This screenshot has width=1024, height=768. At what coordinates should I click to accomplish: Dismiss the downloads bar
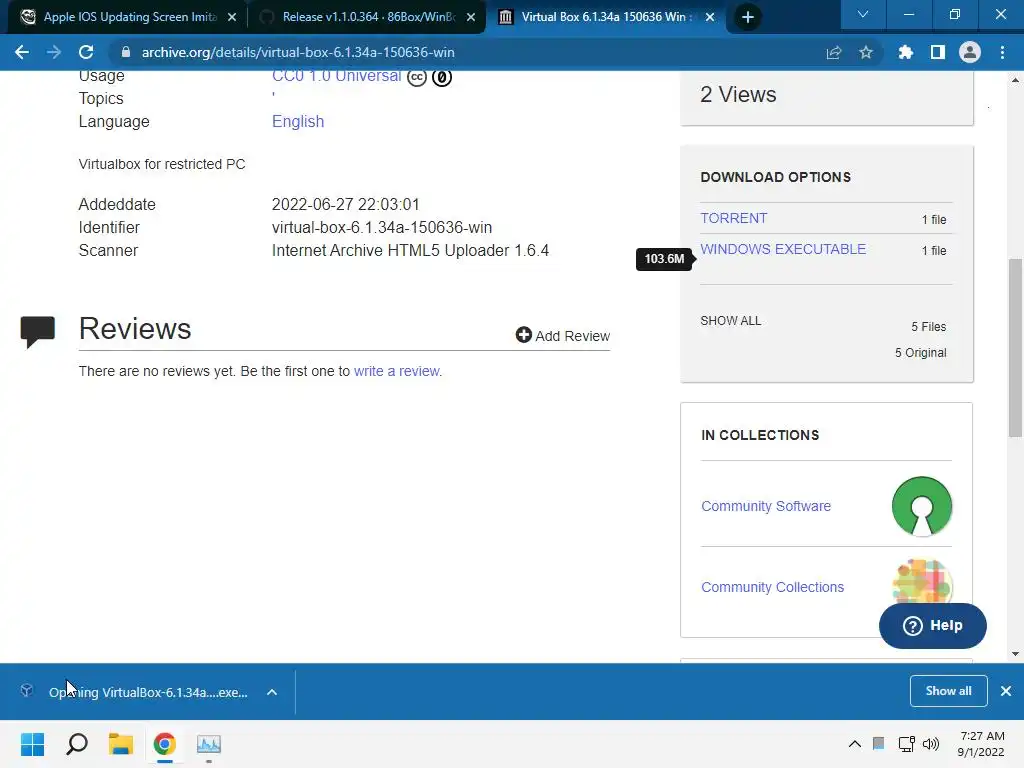[1006, 691]
